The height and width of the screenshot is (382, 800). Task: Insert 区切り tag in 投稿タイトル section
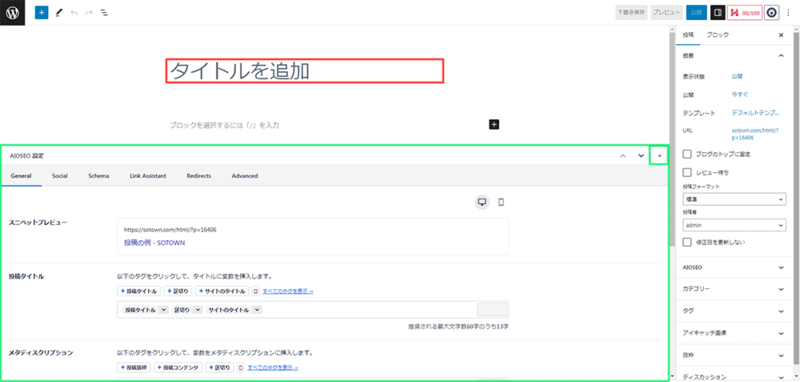pyautogui.click(x=178, y=291)
